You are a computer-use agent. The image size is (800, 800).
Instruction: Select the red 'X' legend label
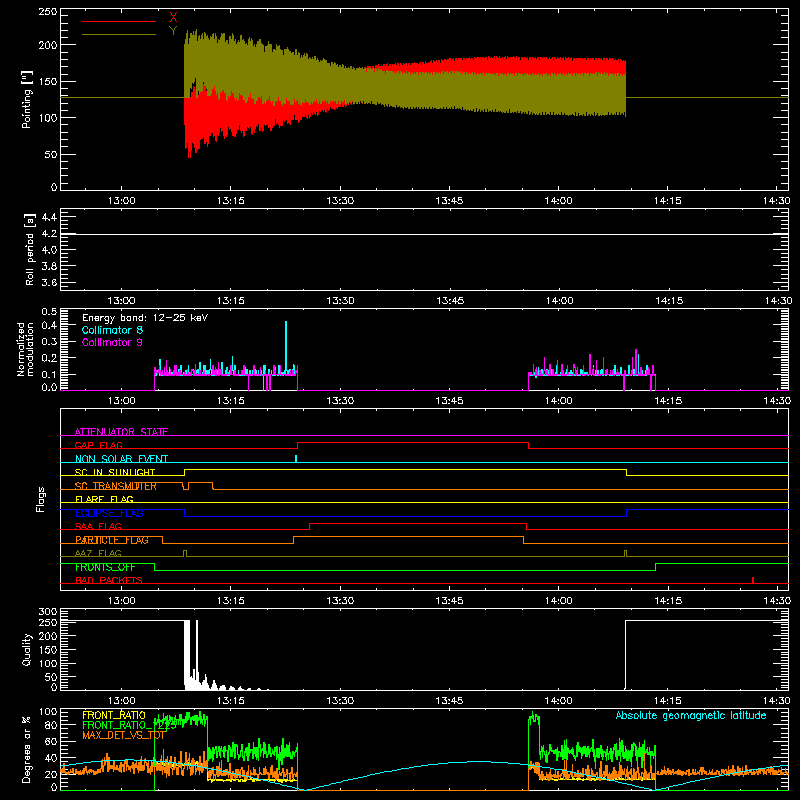(173, 18)
